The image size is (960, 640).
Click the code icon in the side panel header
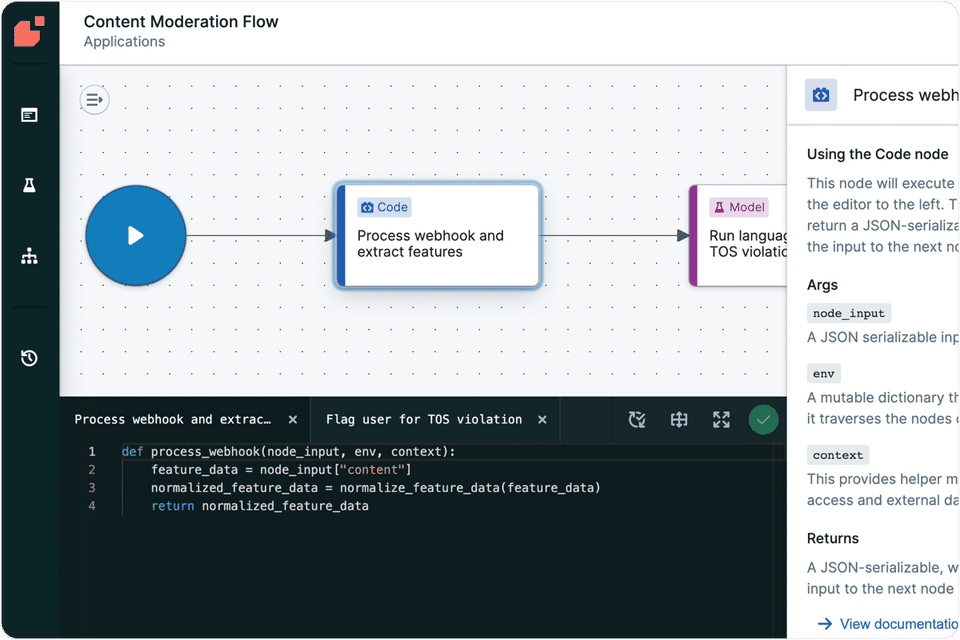(x=820, y=95)
